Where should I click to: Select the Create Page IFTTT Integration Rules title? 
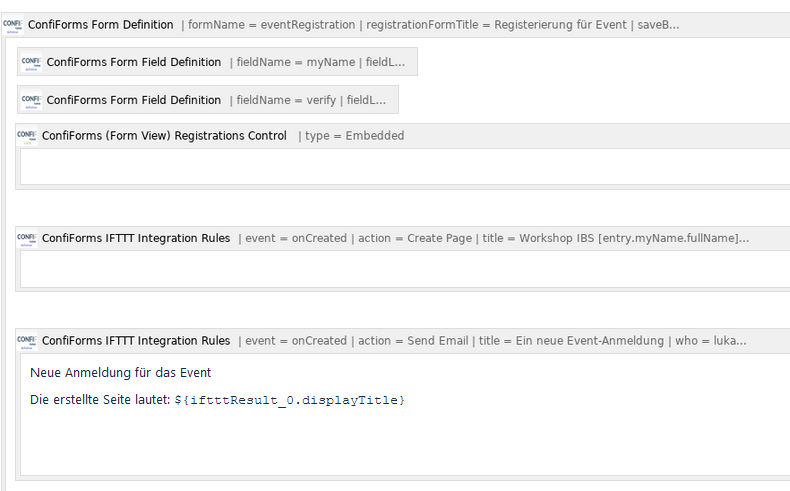point(136,238)
